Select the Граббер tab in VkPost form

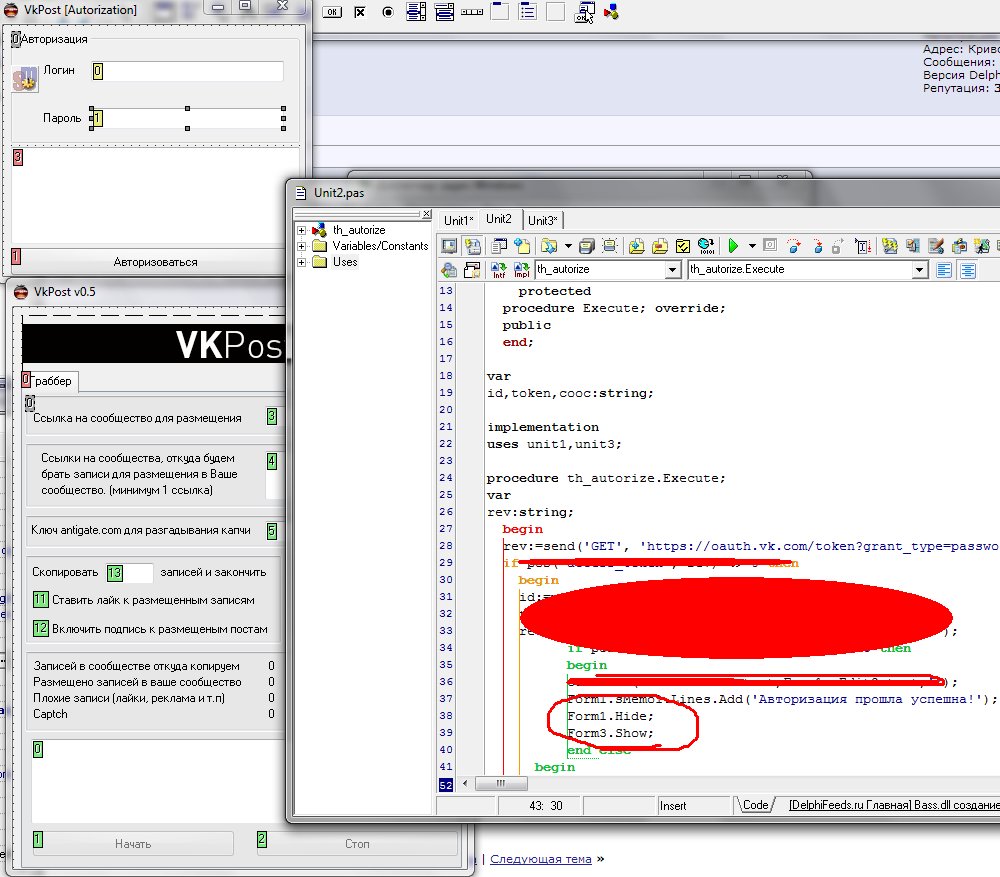click(50, 381)
